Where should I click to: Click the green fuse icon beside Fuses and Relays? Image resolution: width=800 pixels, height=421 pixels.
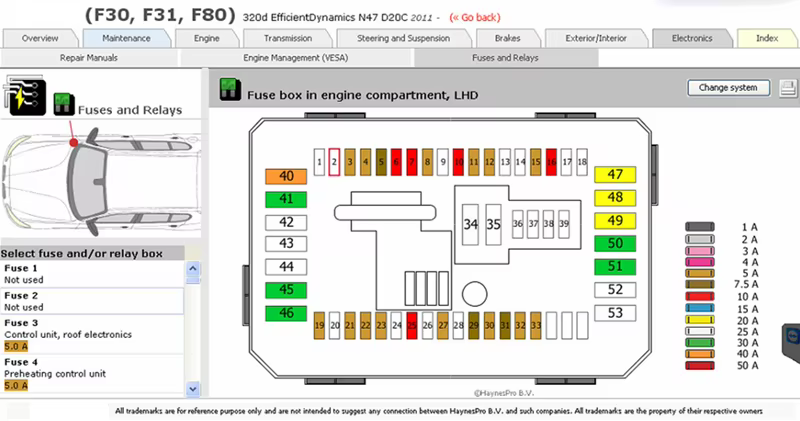pyautogui.click(x=64, y=104)
